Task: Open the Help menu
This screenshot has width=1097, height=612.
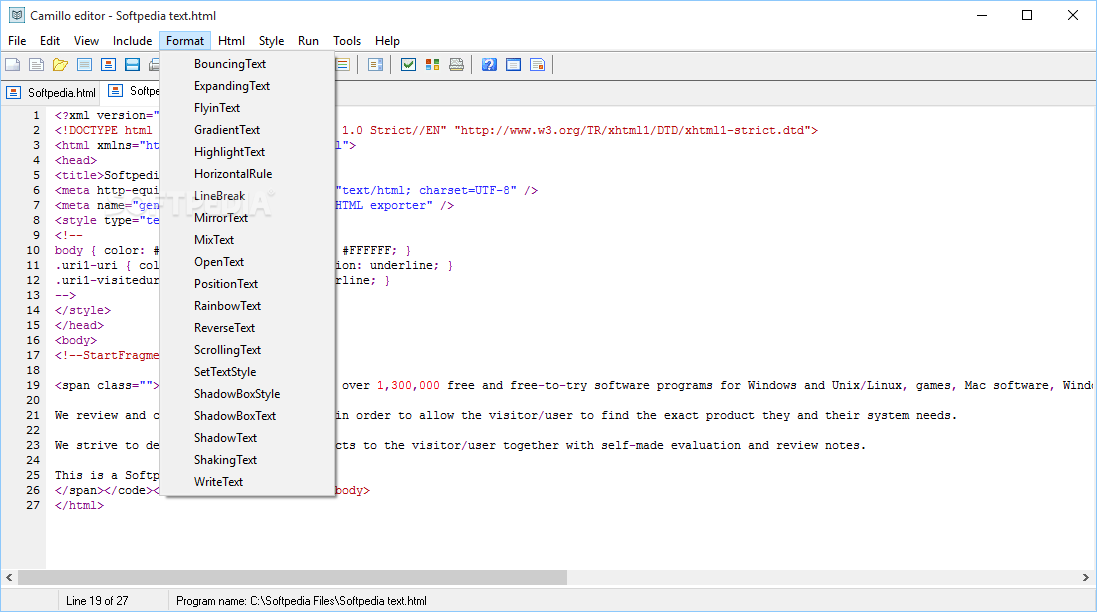Action: pos(387,41)
